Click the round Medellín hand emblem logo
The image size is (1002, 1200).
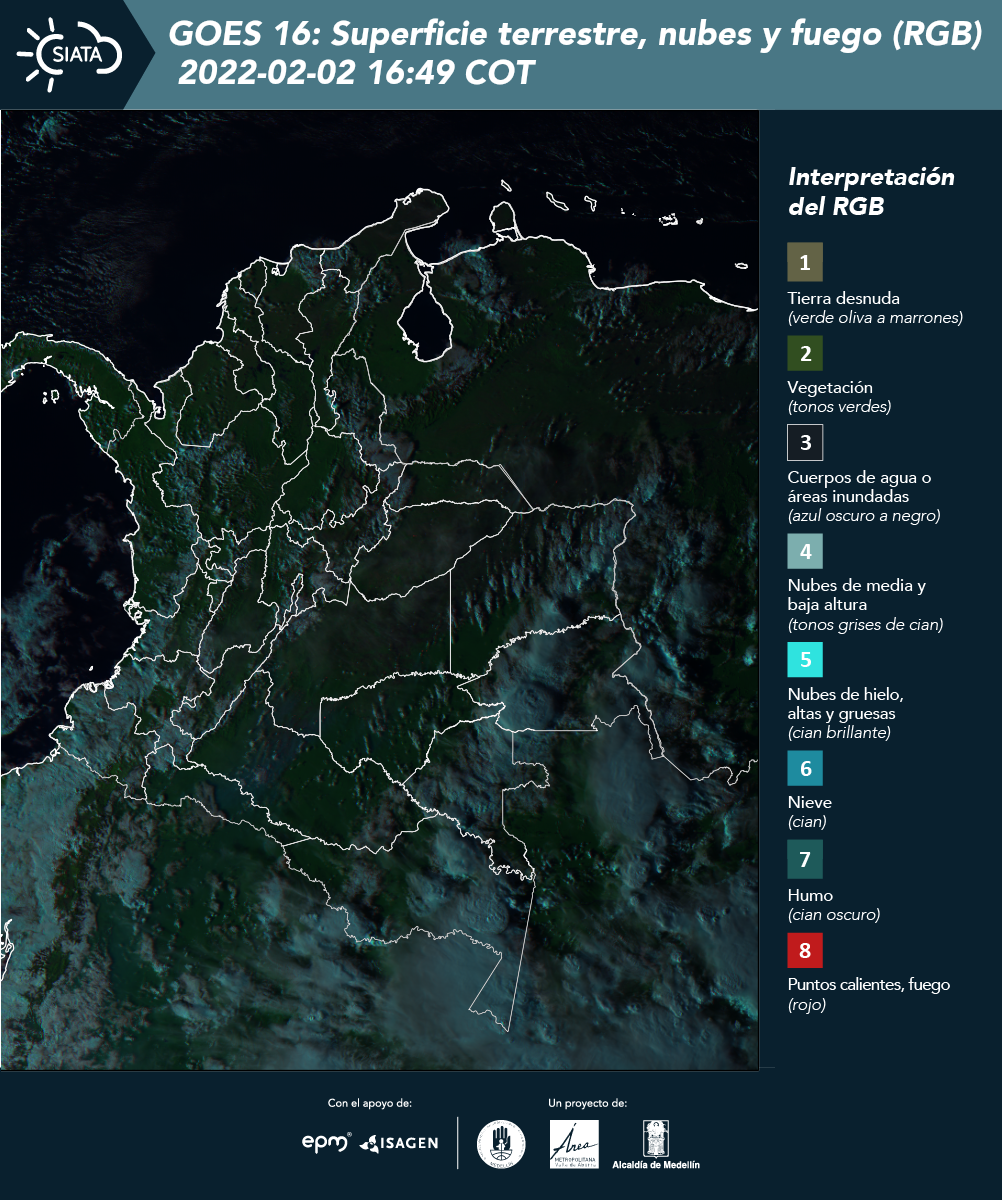501,1144
